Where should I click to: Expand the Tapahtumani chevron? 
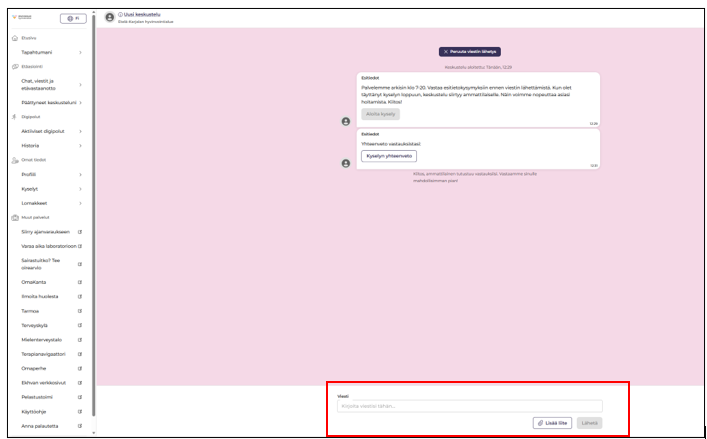[x=80, y=51]
